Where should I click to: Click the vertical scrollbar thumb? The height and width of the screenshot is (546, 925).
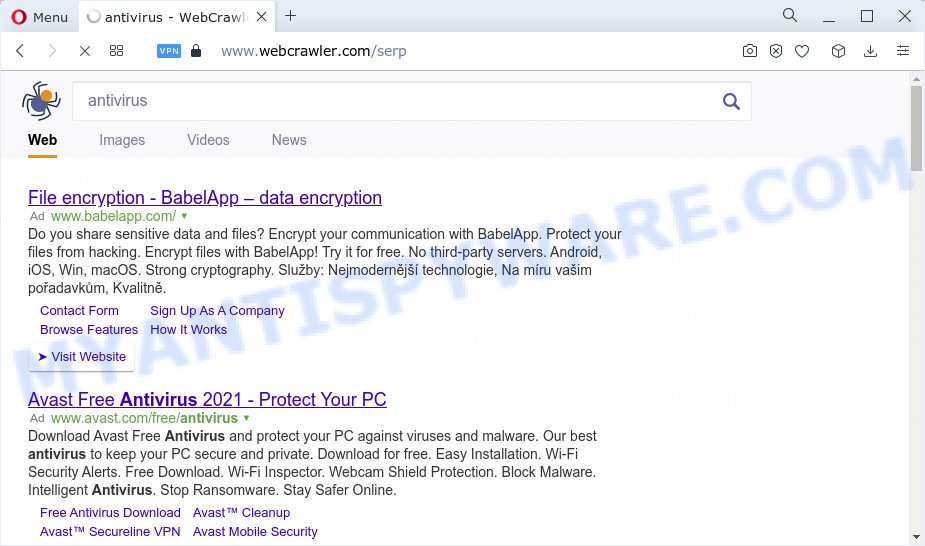tap(916, 128)
